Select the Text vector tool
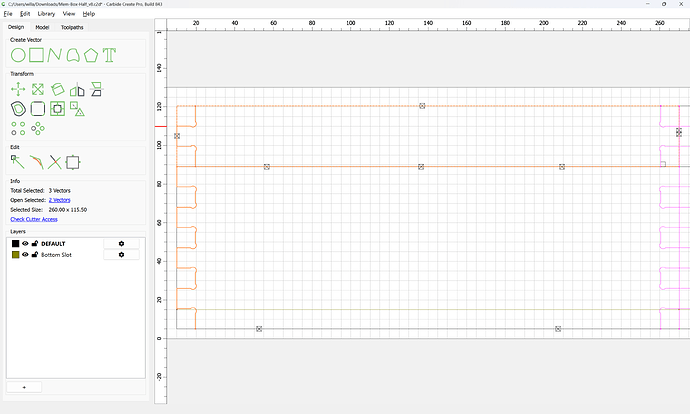The image size is (690, 414). [109, 55]
